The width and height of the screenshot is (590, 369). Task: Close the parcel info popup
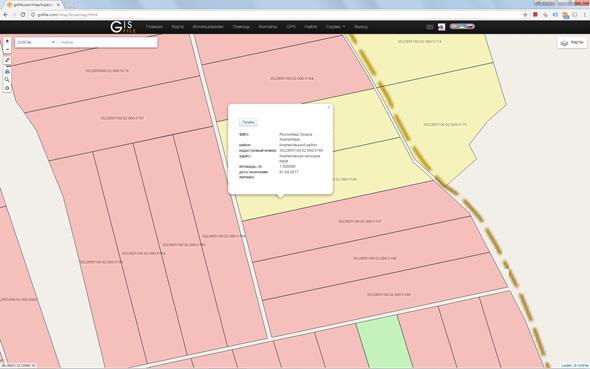[329, 107]
